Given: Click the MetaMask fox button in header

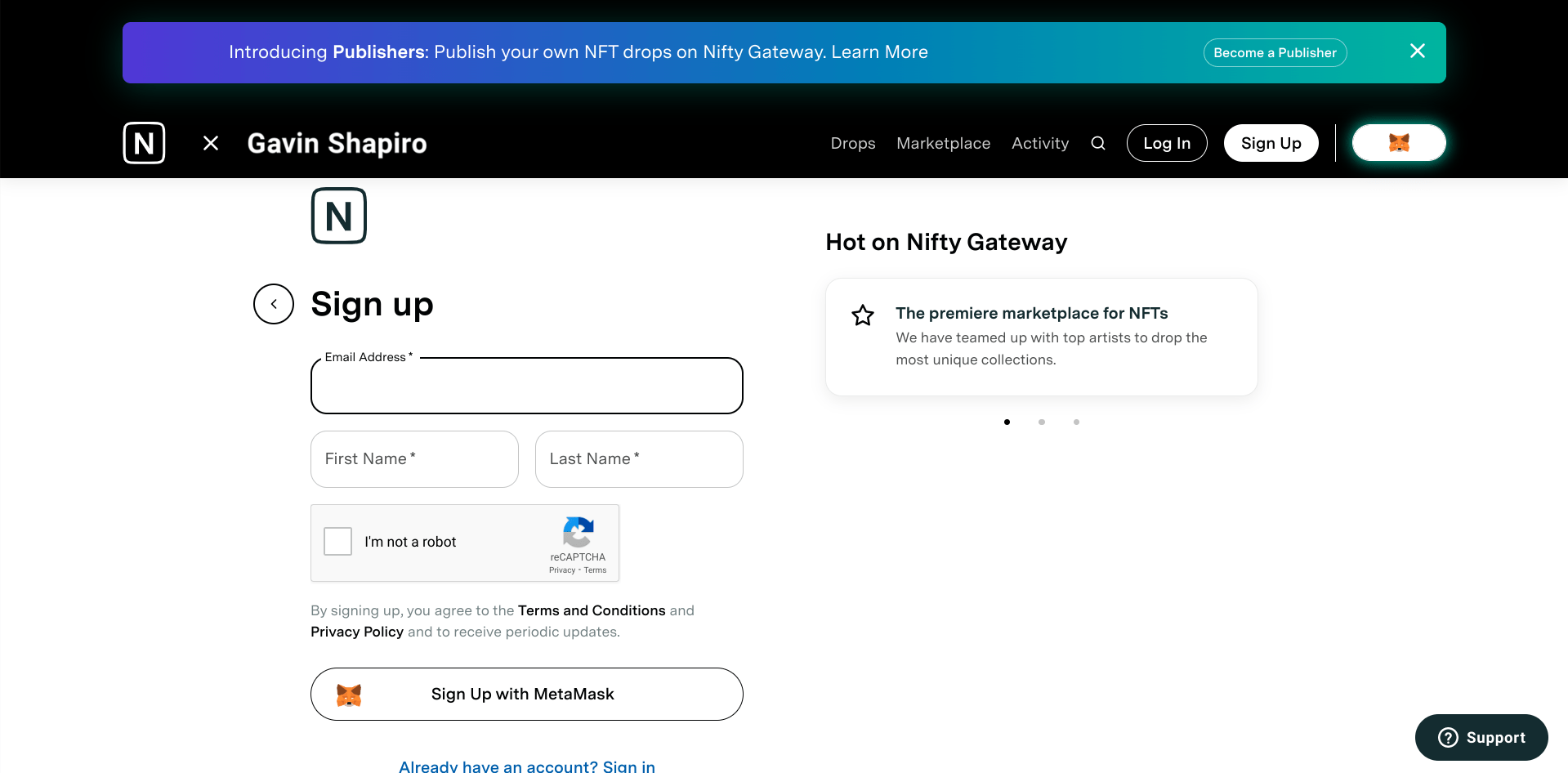Looking at the screenshot, I should [x=1398, y=143].
